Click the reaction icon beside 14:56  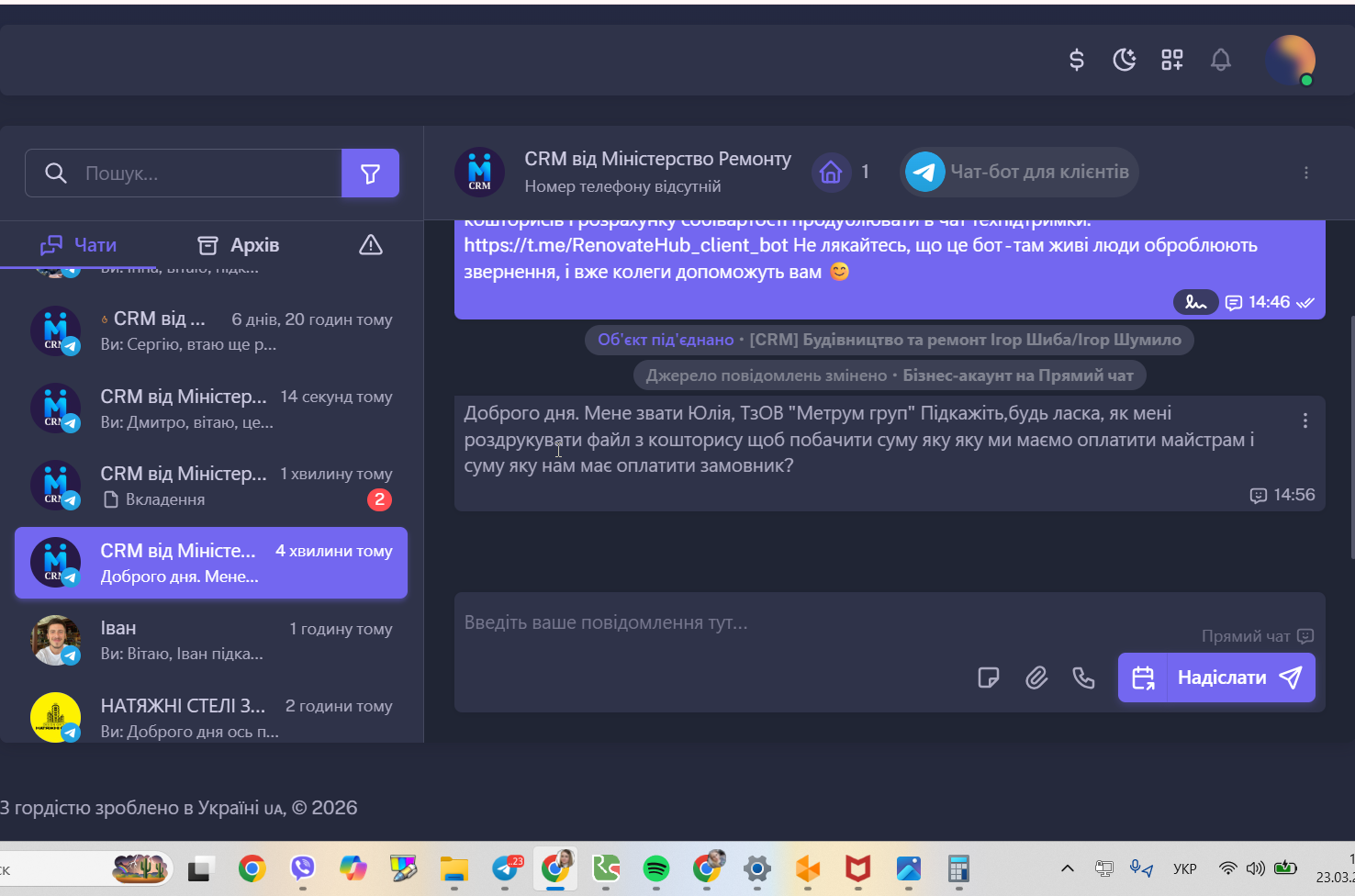(x=1259, y=496)
